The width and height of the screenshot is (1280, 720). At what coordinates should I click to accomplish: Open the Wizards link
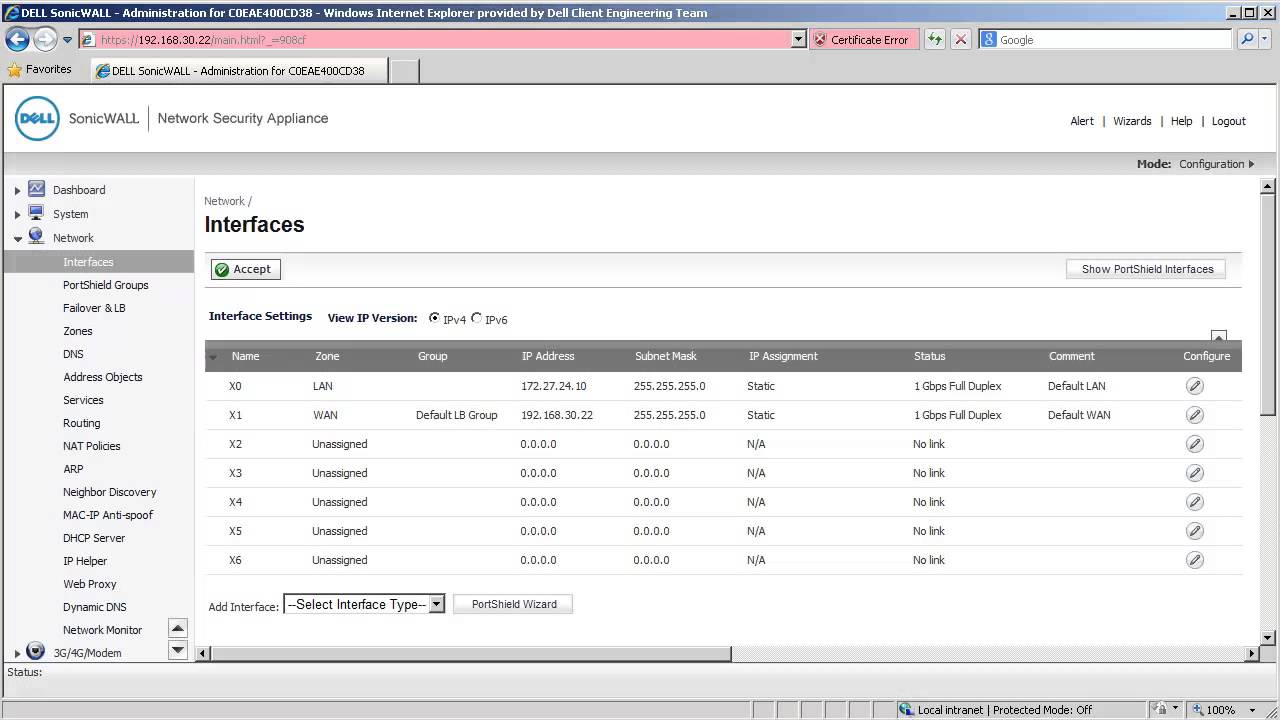1132,121
